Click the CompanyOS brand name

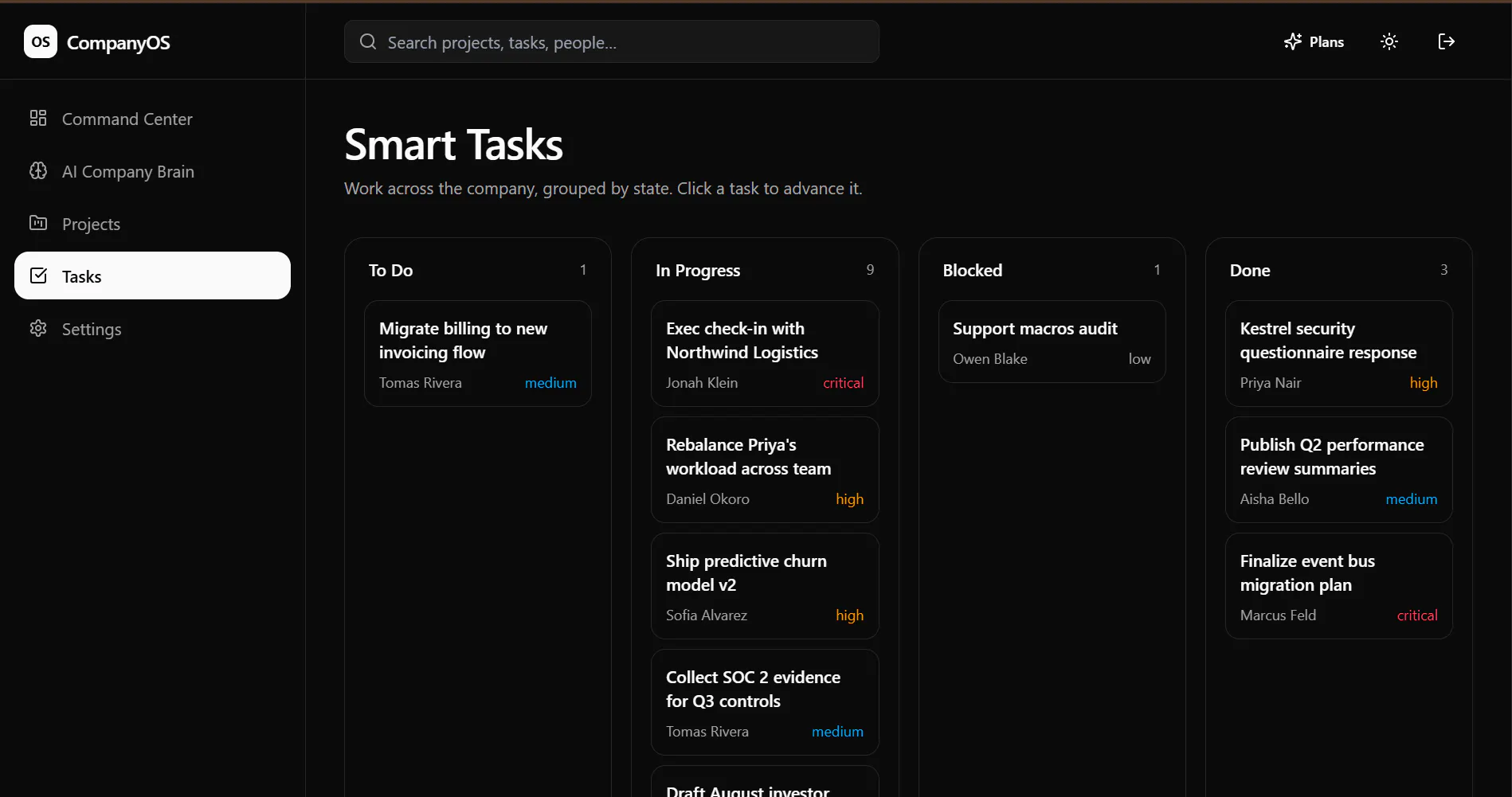point(119,42)
